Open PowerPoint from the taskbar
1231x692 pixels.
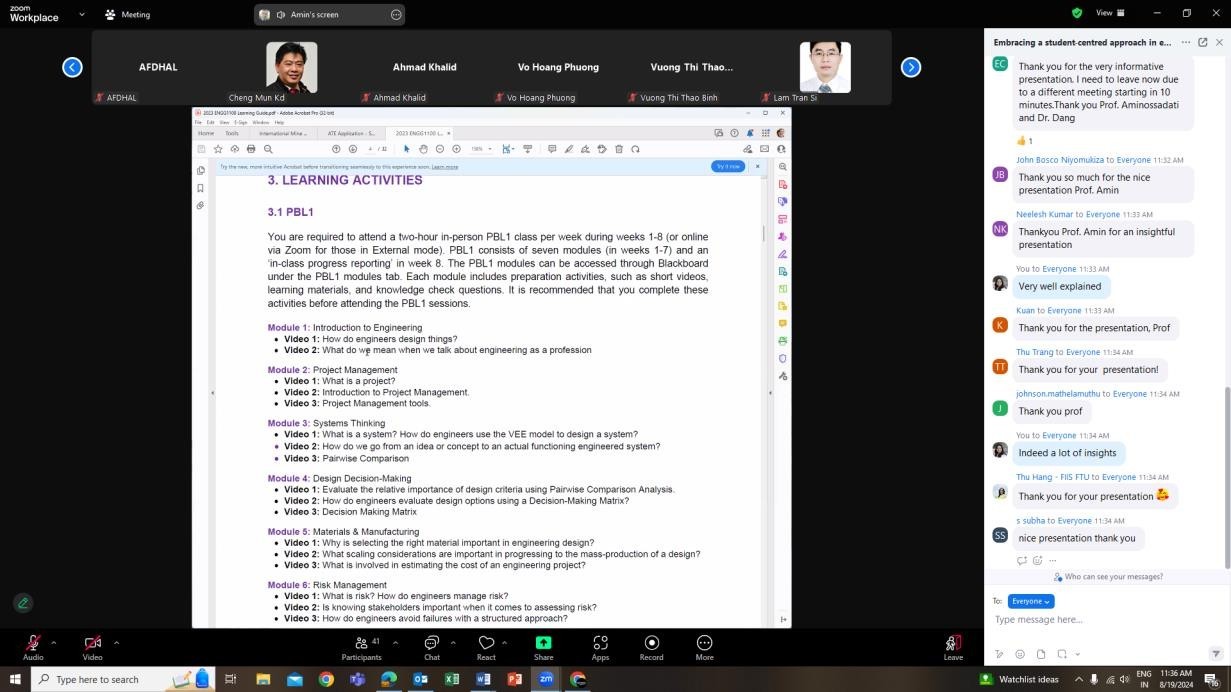pos(515,679)
